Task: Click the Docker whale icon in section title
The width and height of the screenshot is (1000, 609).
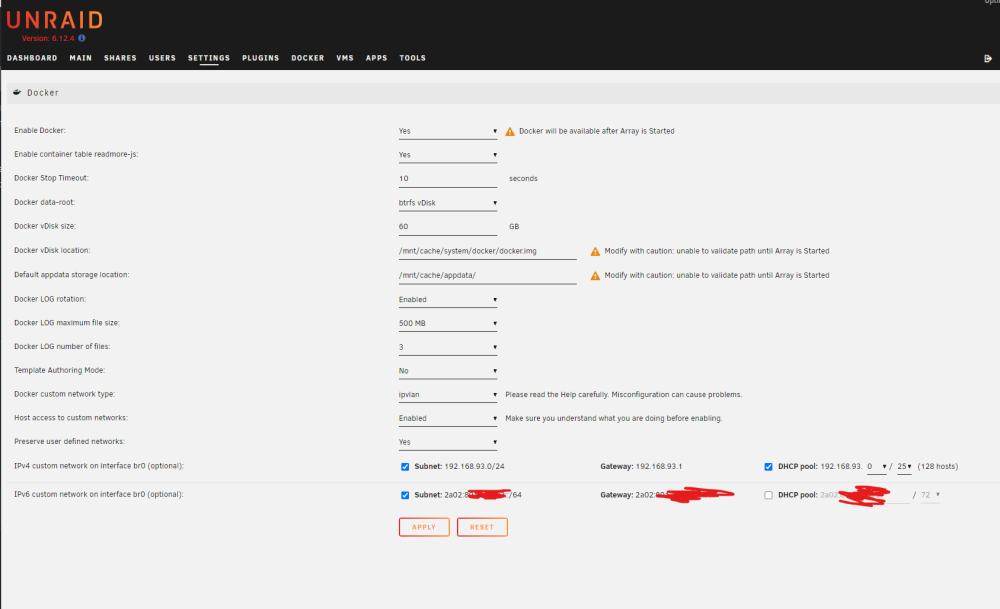Action: pyautogui.click(x=17, y=92)
